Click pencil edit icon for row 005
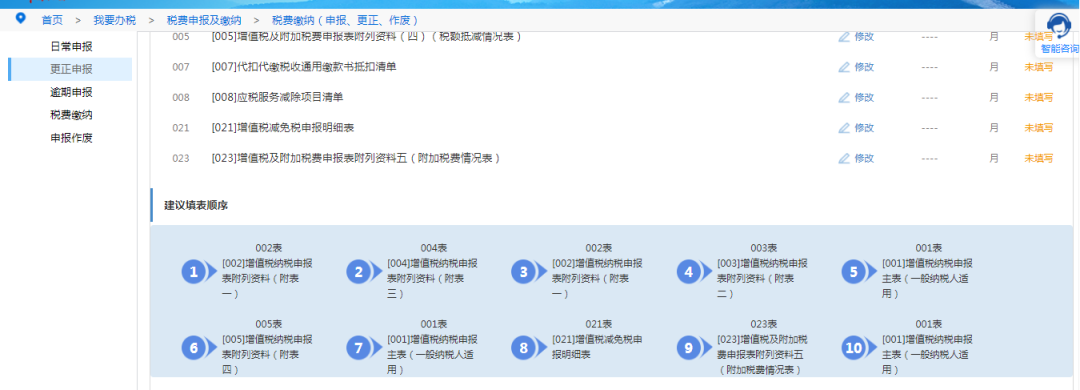Image resolution: width=1080 pixels, height=390 pixels. pyautogui.click(x=844, y=37)
